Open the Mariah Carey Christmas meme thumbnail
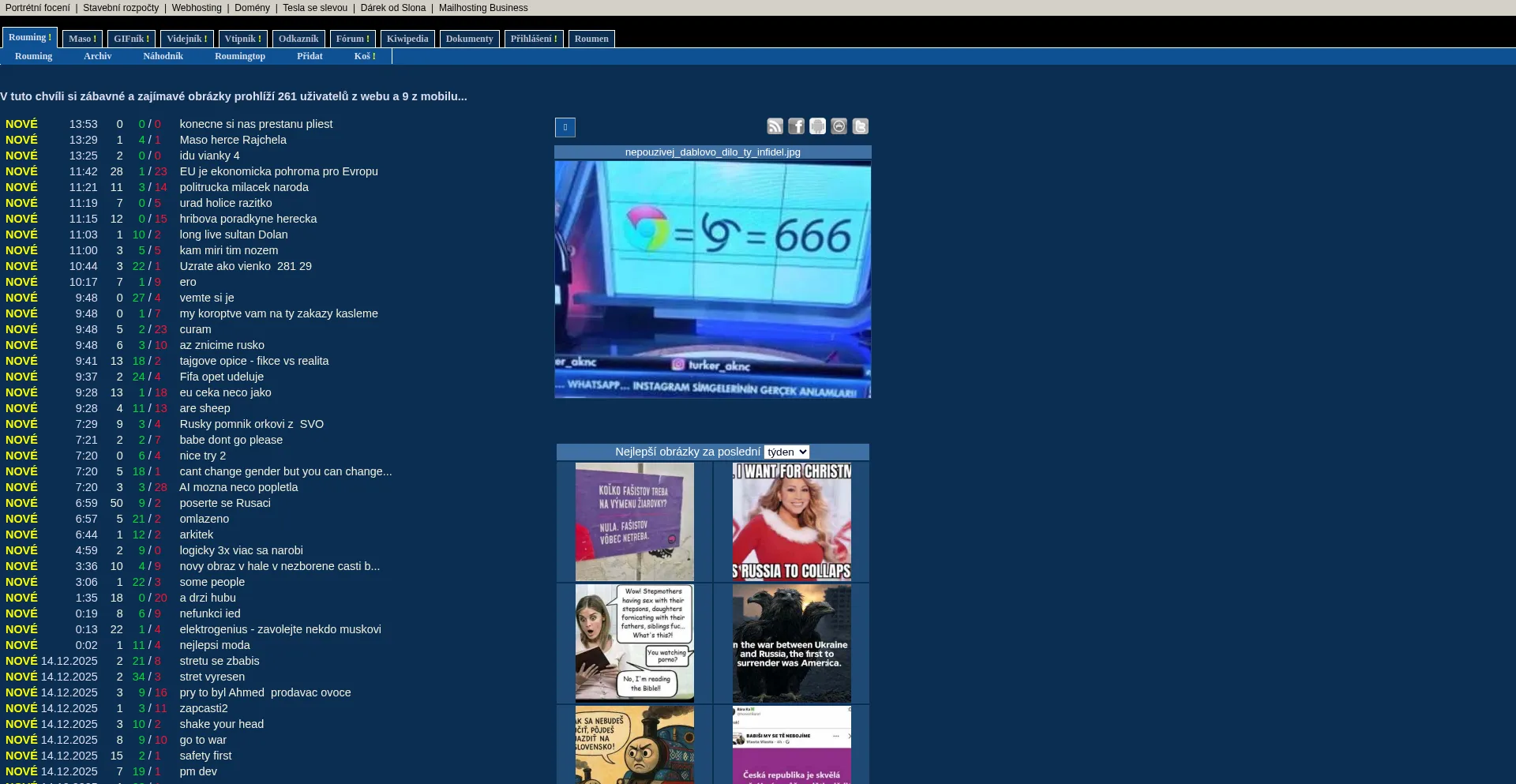This screenshot has width=1516, height=784. point(791,522)
